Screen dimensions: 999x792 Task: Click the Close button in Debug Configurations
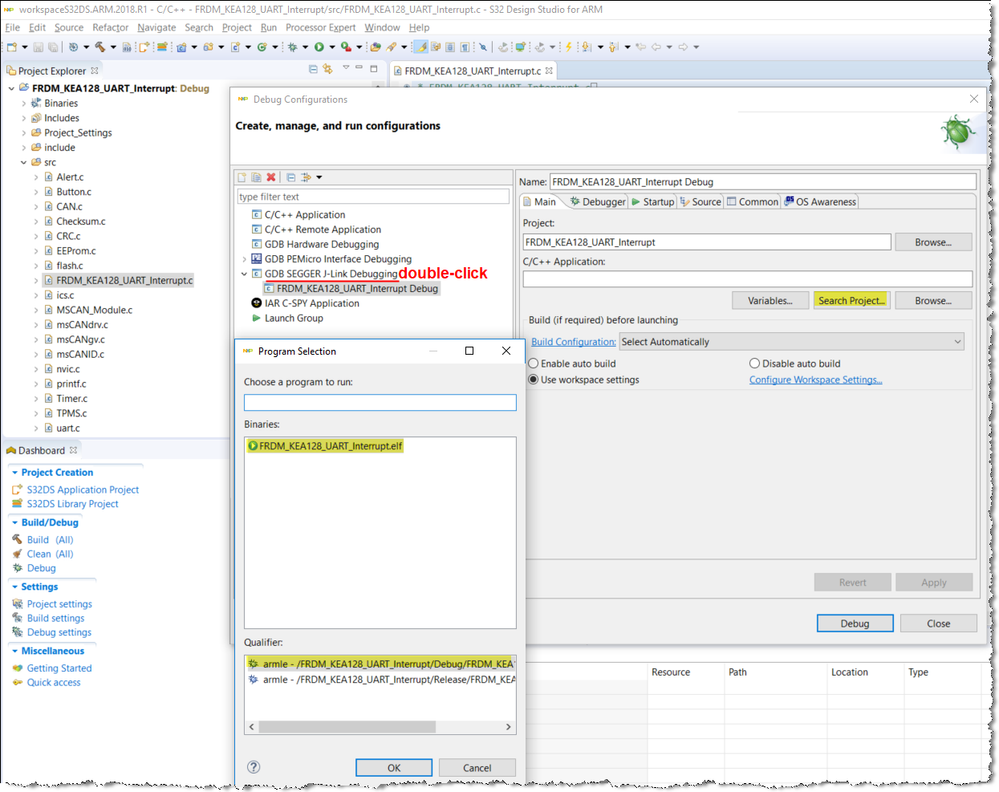tap(938, 623)
